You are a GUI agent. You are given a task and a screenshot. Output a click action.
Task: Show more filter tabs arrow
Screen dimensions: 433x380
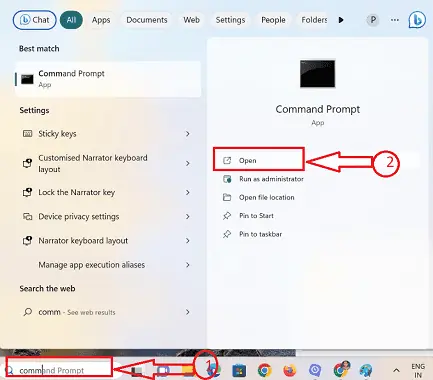(x=341, y=20)
